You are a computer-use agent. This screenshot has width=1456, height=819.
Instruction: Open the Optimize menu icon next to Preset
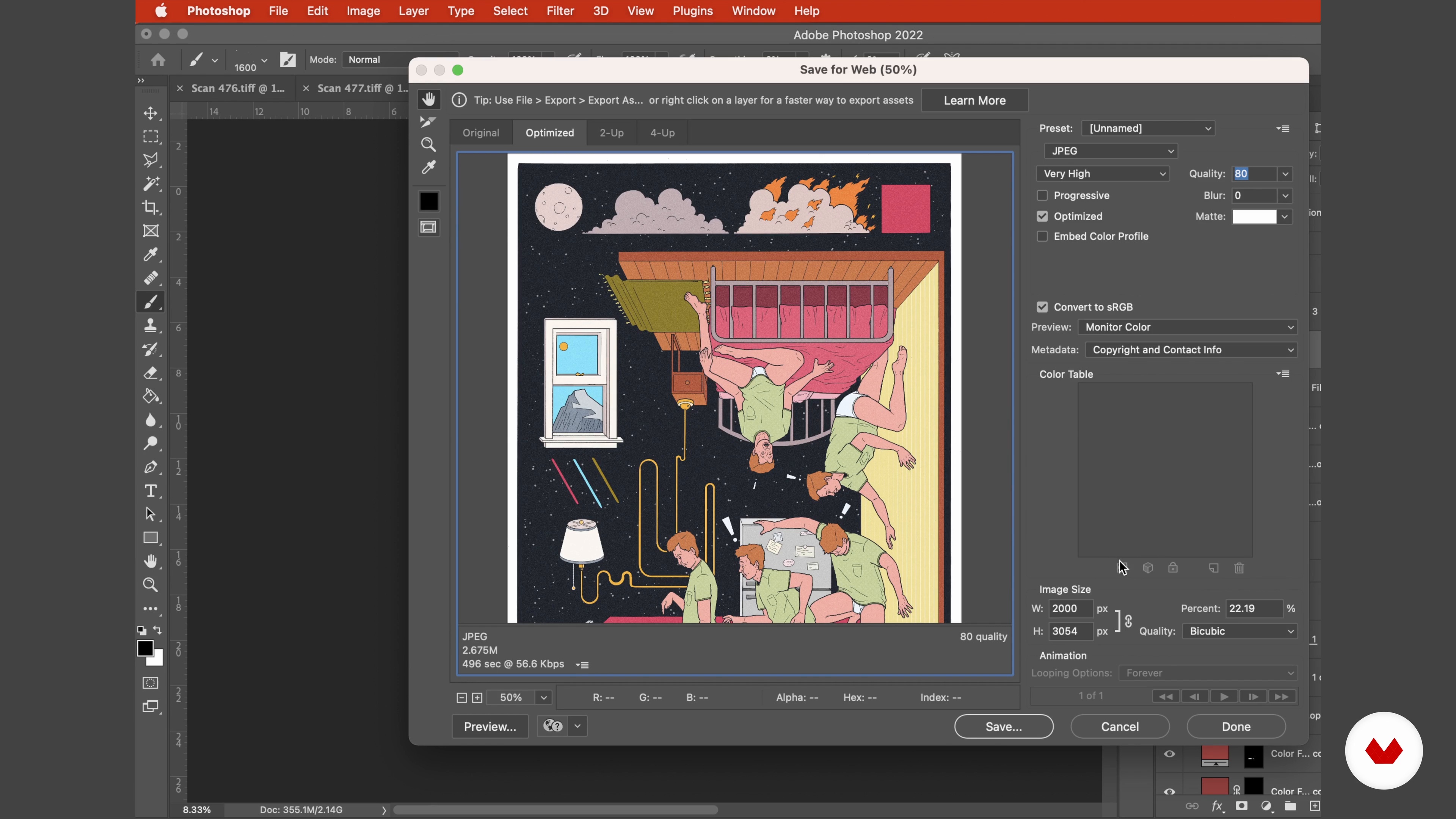click(x=1283, y=128)
